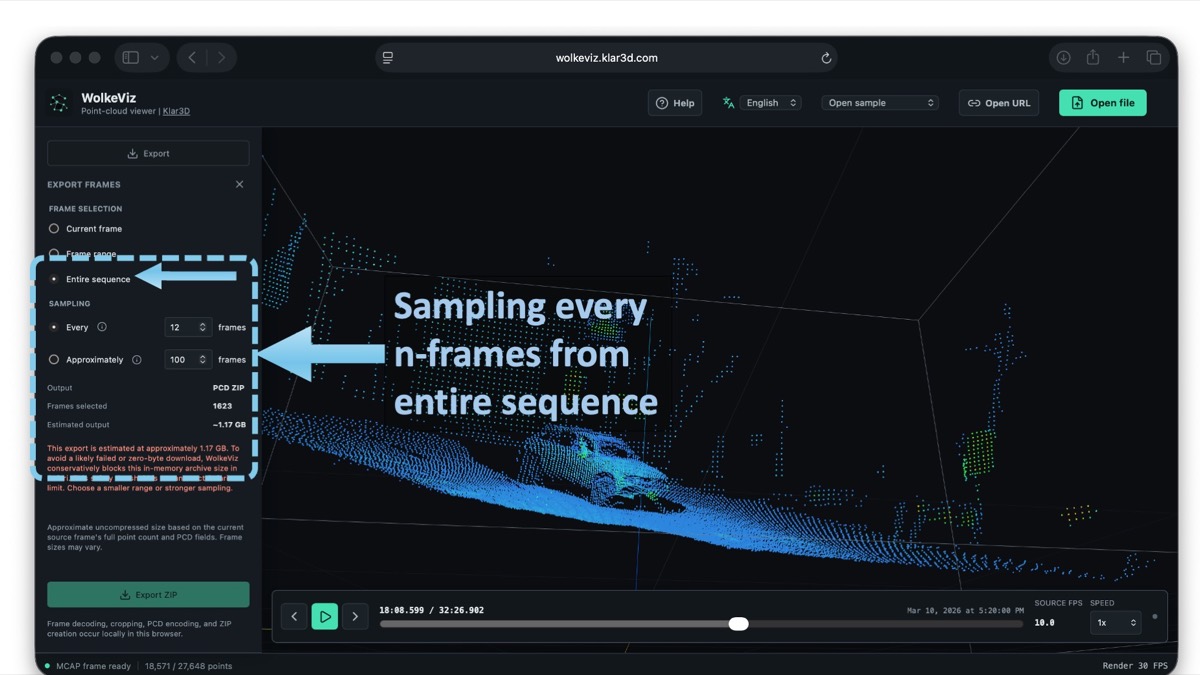Click the translate language icon
The width and height of the screenshot is (1200, 675).
(x=728, y=103)
